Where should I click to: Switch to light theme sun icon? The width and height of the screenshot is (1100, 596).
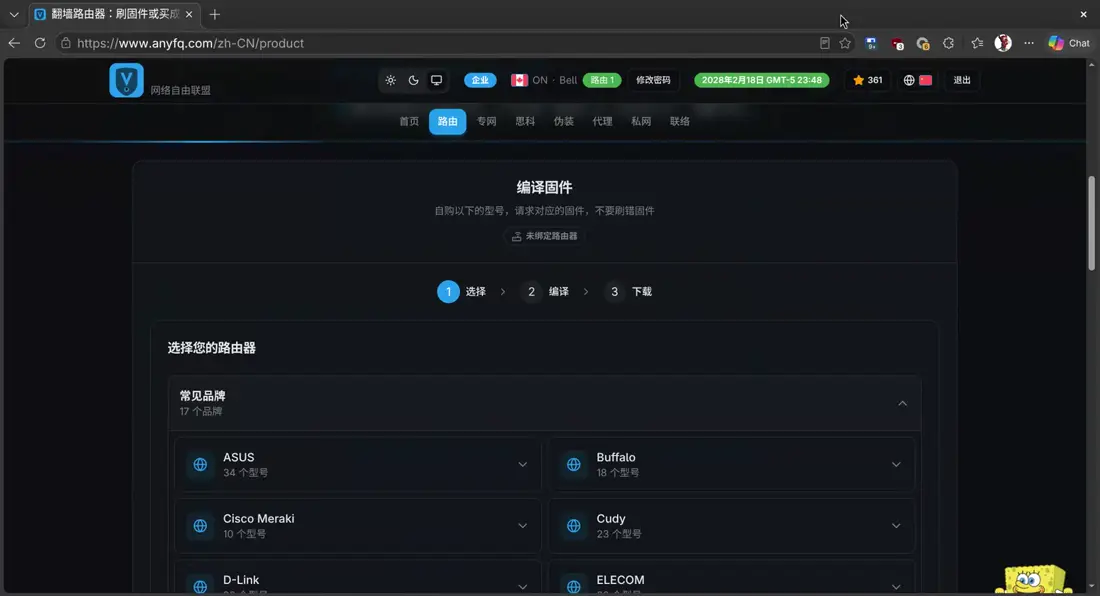pos(391,80)
